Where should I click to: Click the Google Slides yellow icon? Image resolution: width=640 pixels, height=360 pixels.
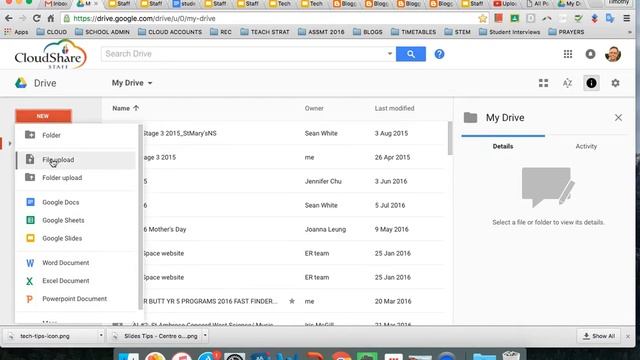click(30, 238)
